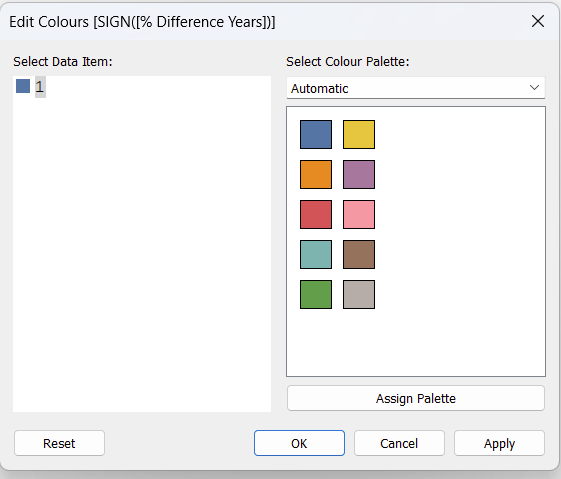
Task: Select the pink palette swatch
Action: coord(359,215)
